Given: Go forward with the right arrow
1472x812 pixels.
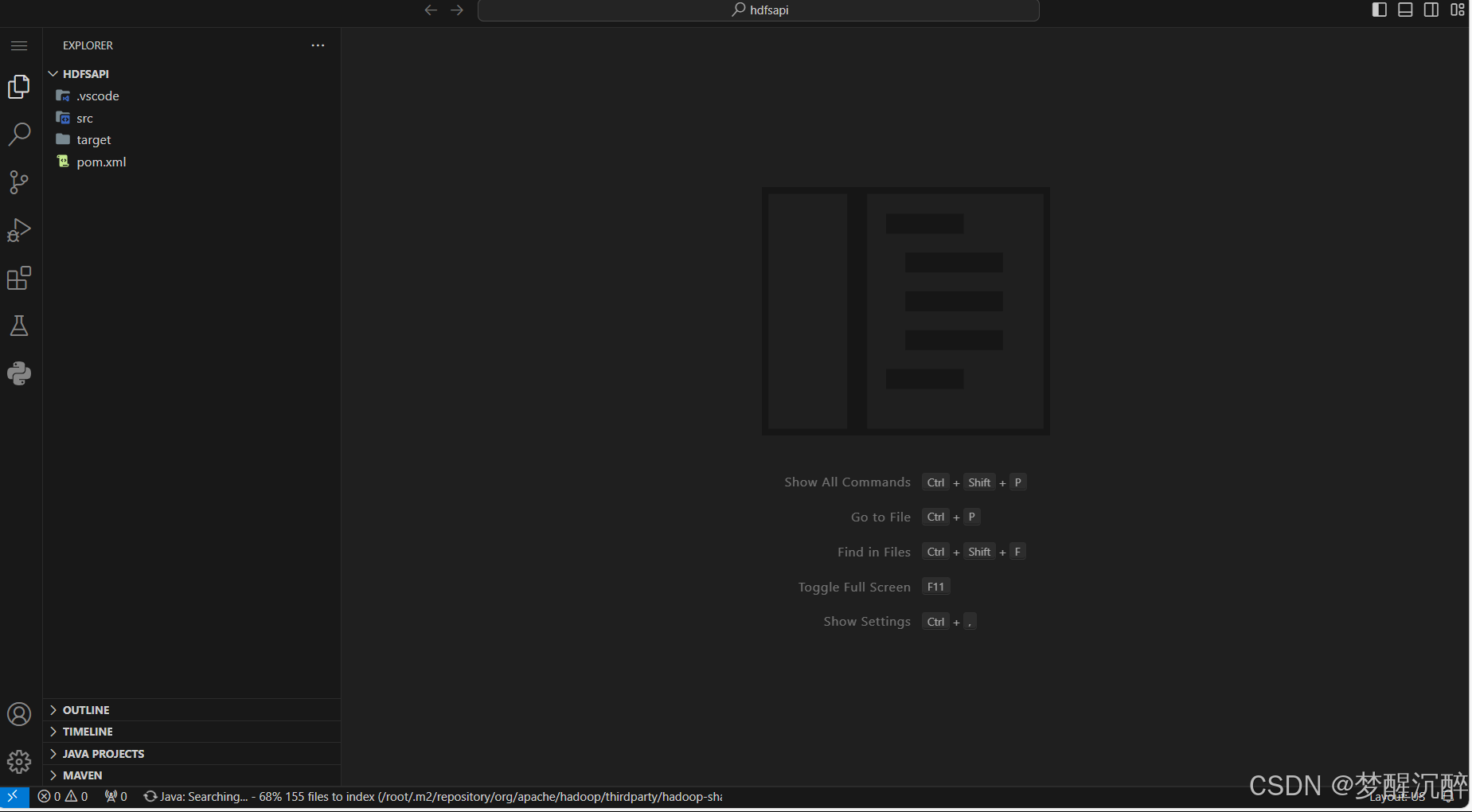Looking at the screenshot, I should click(457, 10).
